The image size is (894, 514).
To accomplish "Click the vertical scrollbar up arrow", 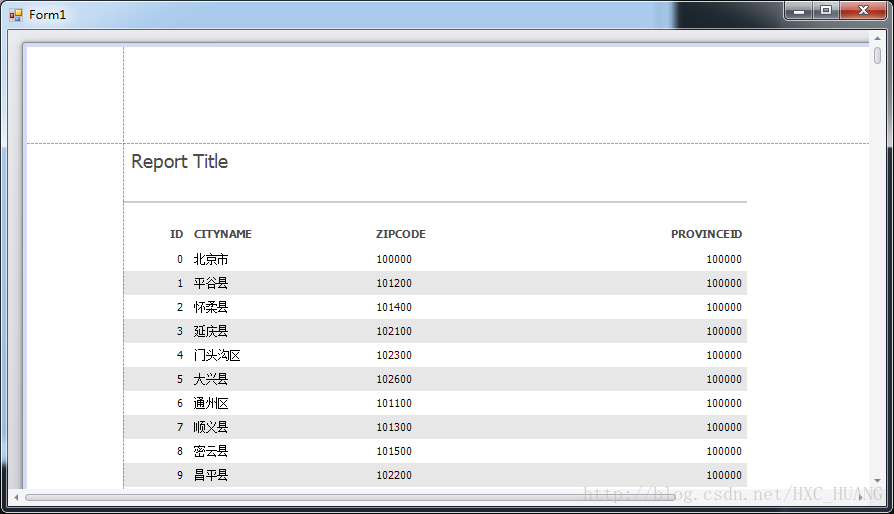I will tap(877, 38).
